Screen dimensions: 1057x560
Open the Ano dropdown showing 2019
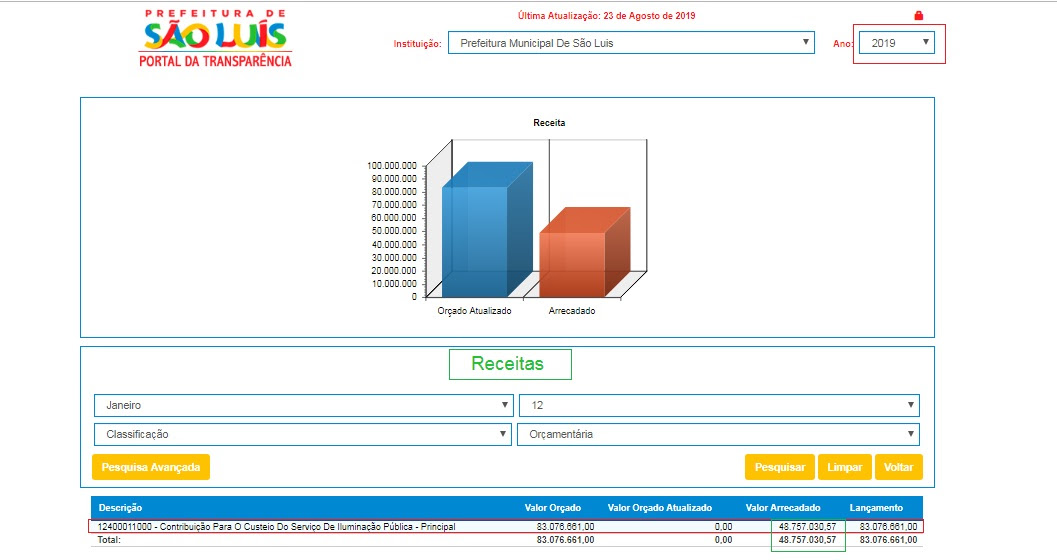tap(897, 42)
